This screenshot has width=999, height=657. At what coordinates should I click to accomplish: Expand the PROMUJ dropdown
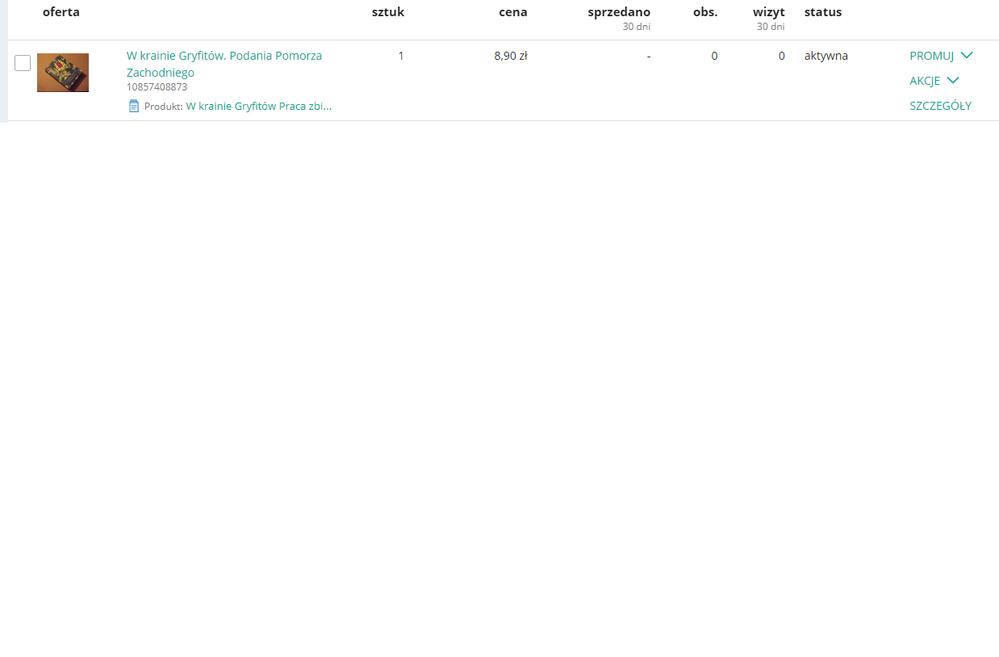point(932,56)
